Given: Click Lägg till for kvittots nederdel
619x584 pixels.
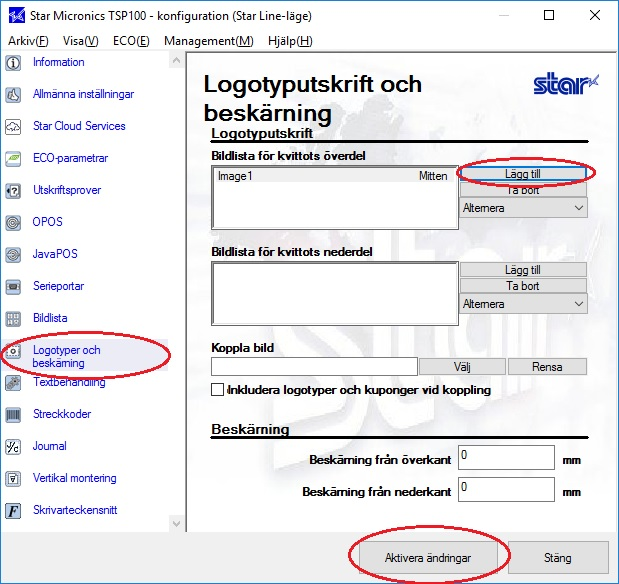Looking at the screenshot, I should point(523,270).
